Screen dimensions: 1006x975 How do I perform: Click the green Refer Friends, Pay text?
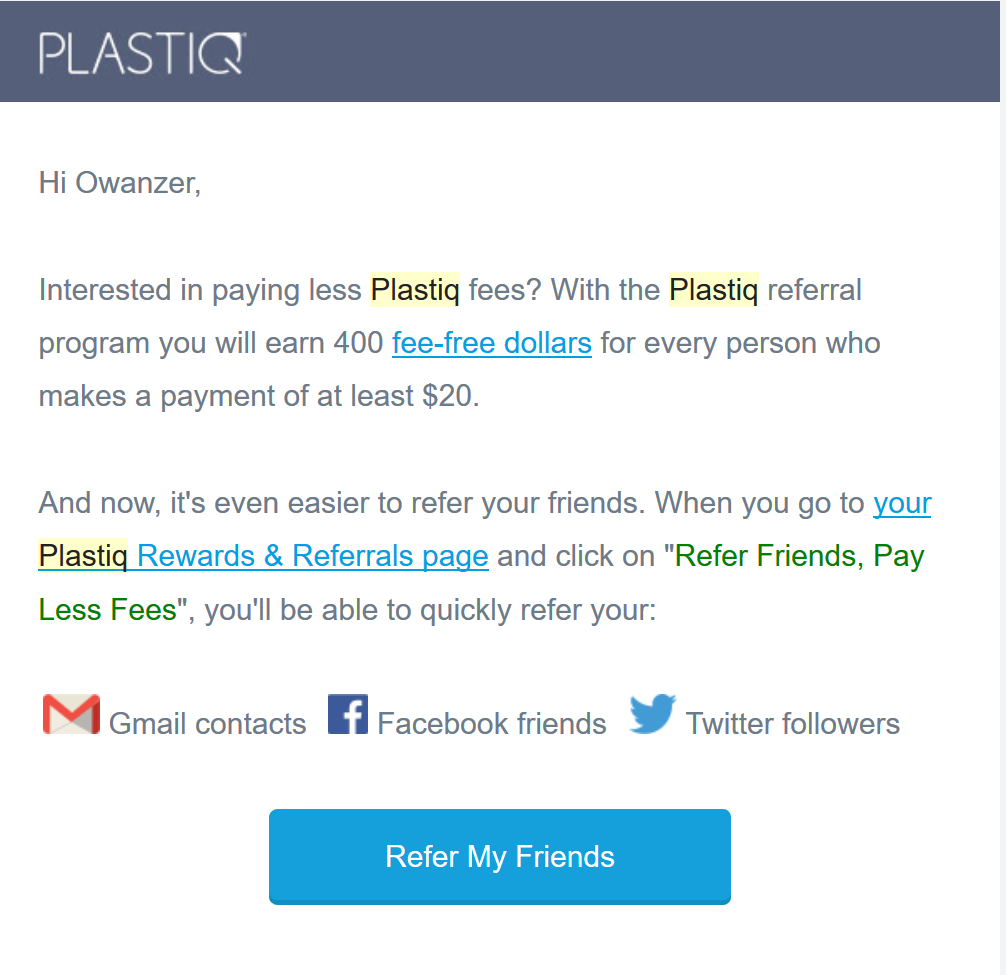pyautogui.click(x=799, y=555)
